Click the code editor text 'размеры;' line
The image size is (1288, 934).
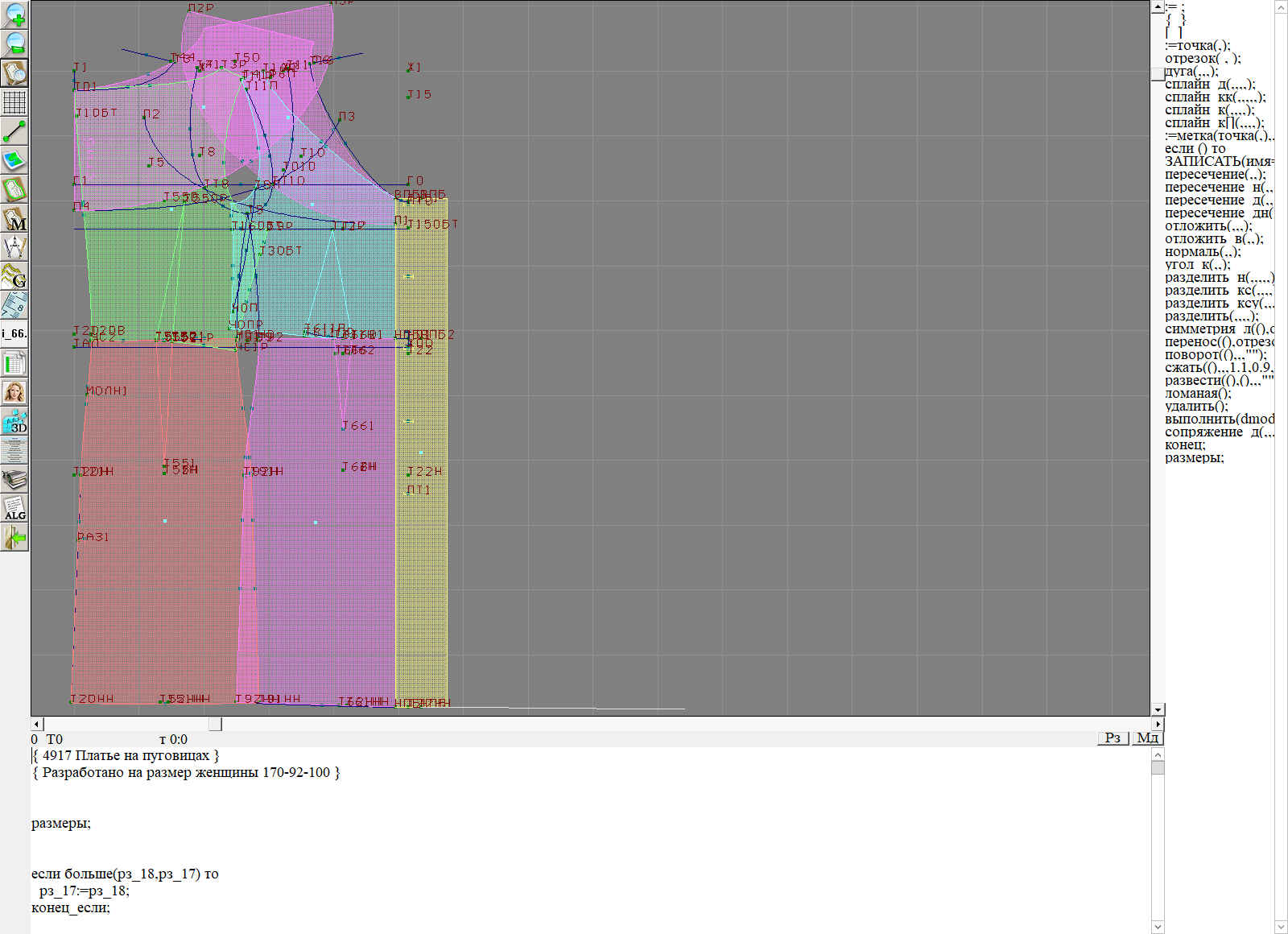(61, 823)
